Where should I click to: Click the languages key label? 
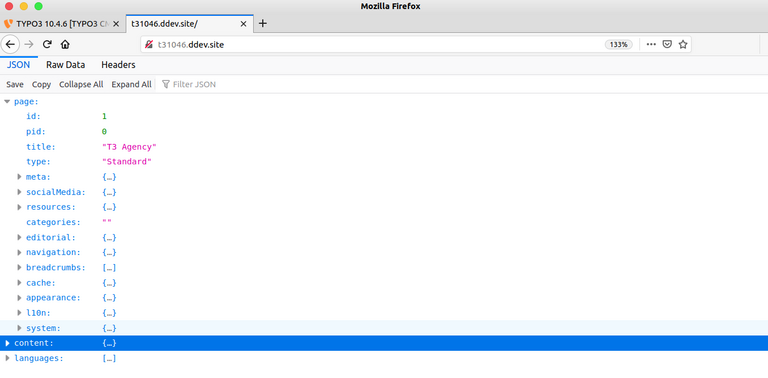[39, 358]
